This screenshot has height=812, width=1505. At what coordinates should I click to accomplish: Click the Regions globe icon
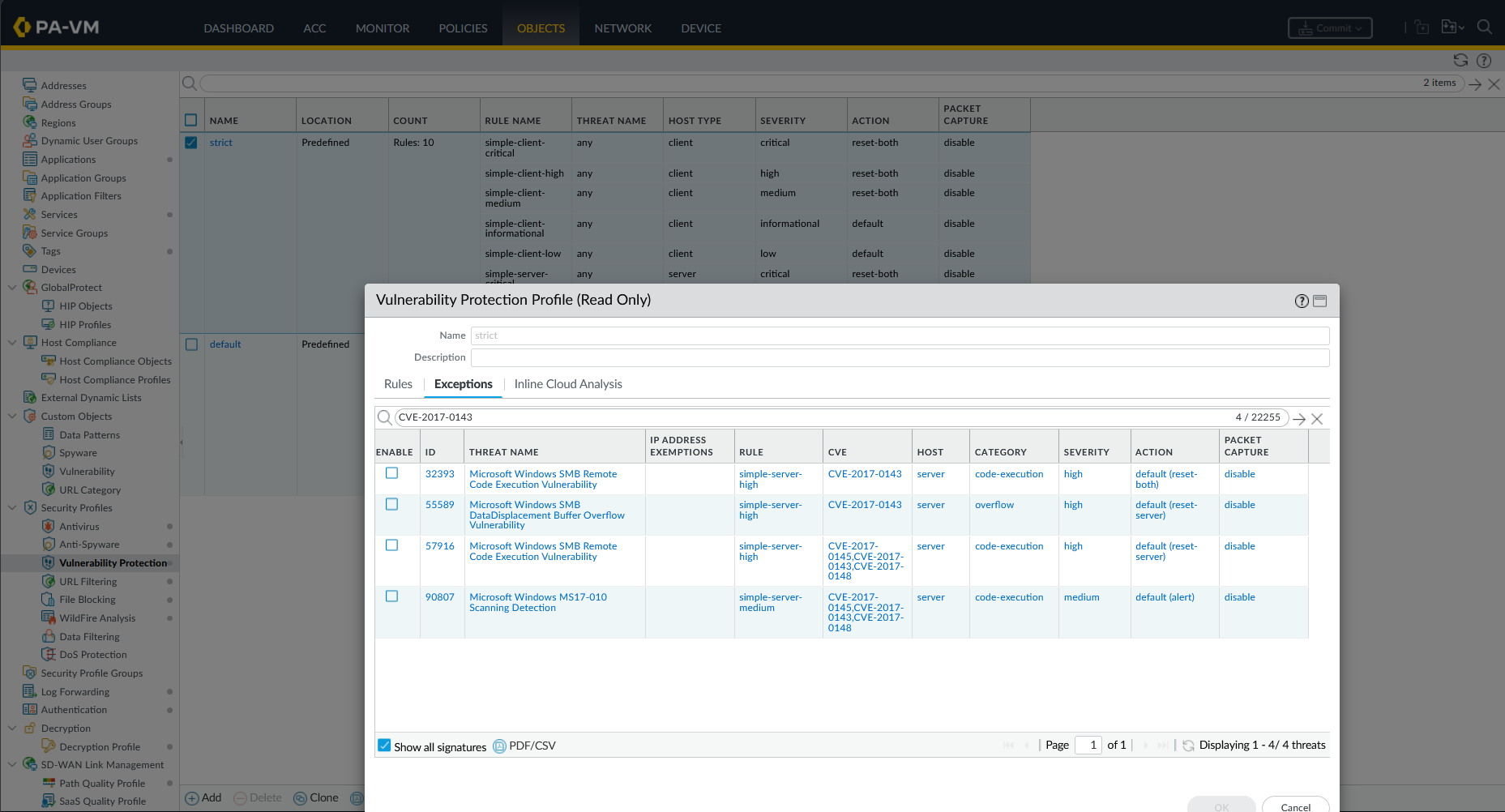(30, 122)
